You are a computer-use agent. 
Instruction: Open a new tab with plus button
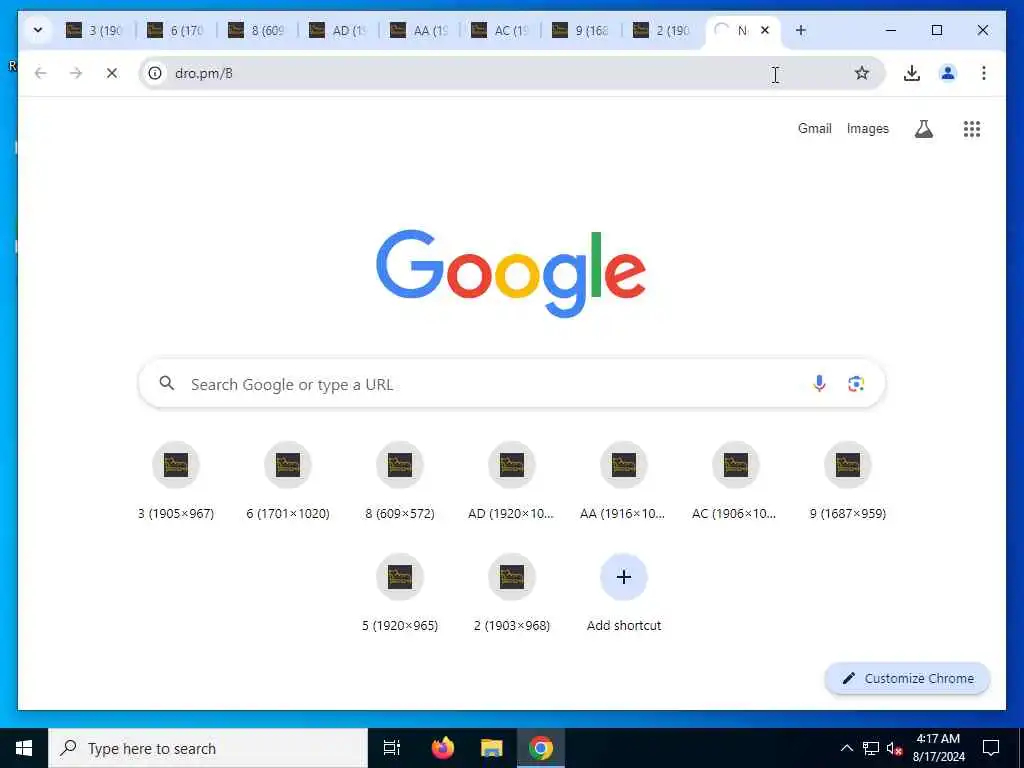click(801, 30)
